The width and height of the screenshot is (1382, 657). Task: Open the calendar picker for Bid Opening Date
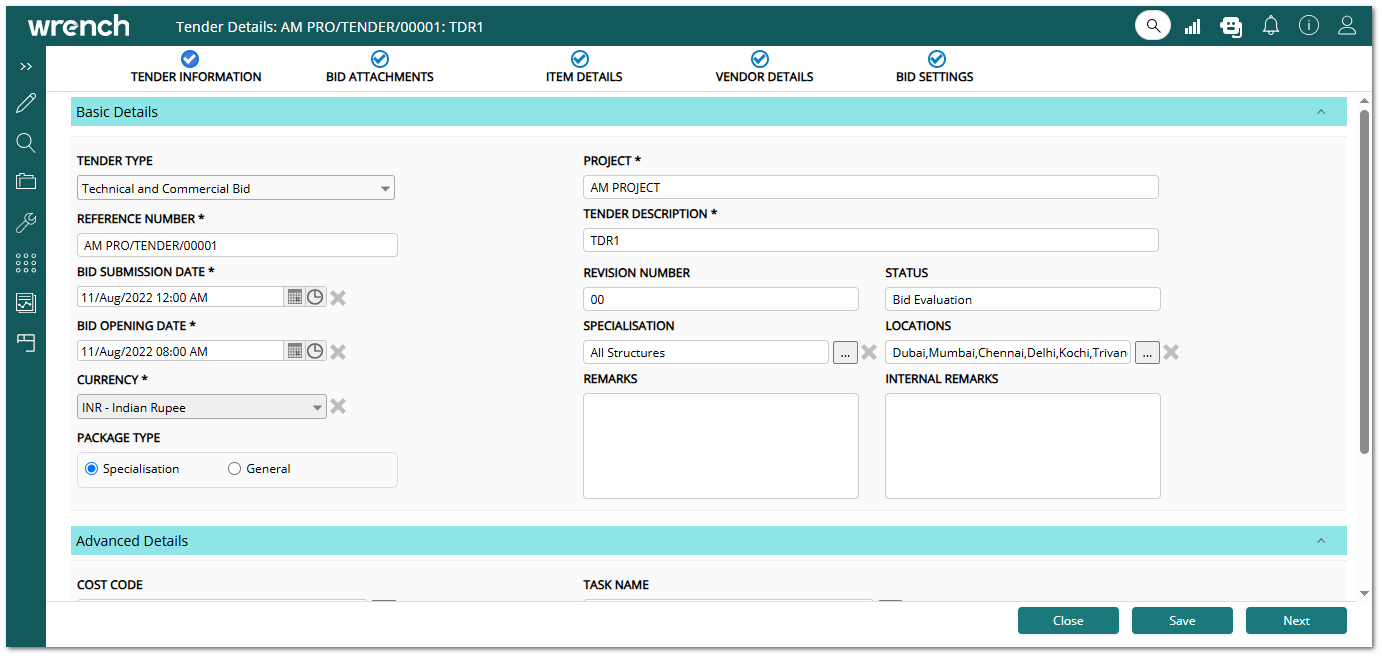pyautogui.click(x=295, y=351)
